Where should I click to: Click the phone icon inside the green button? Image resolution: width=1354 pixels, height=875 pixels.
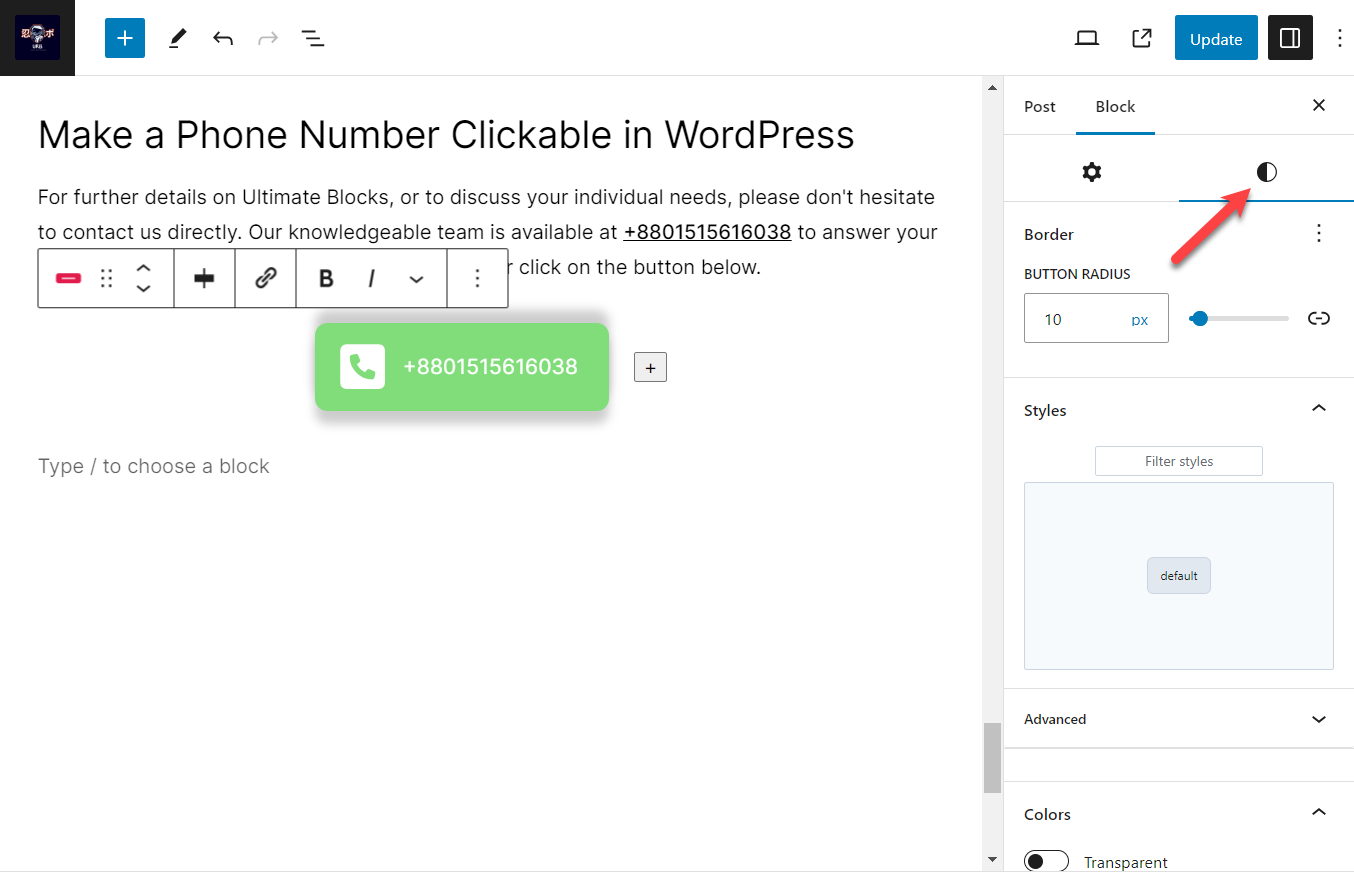click(x=362, y=367)
